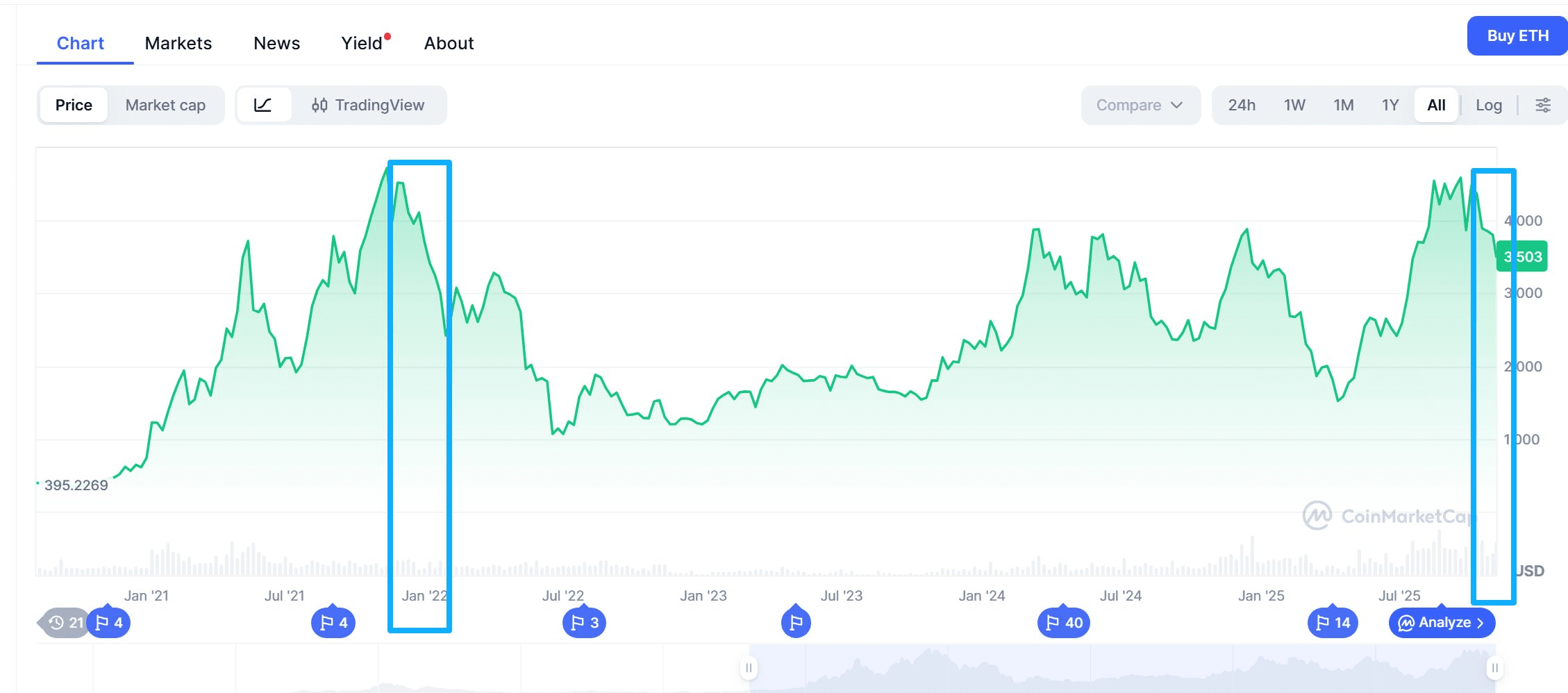Switch to the Markets tab

178,43
